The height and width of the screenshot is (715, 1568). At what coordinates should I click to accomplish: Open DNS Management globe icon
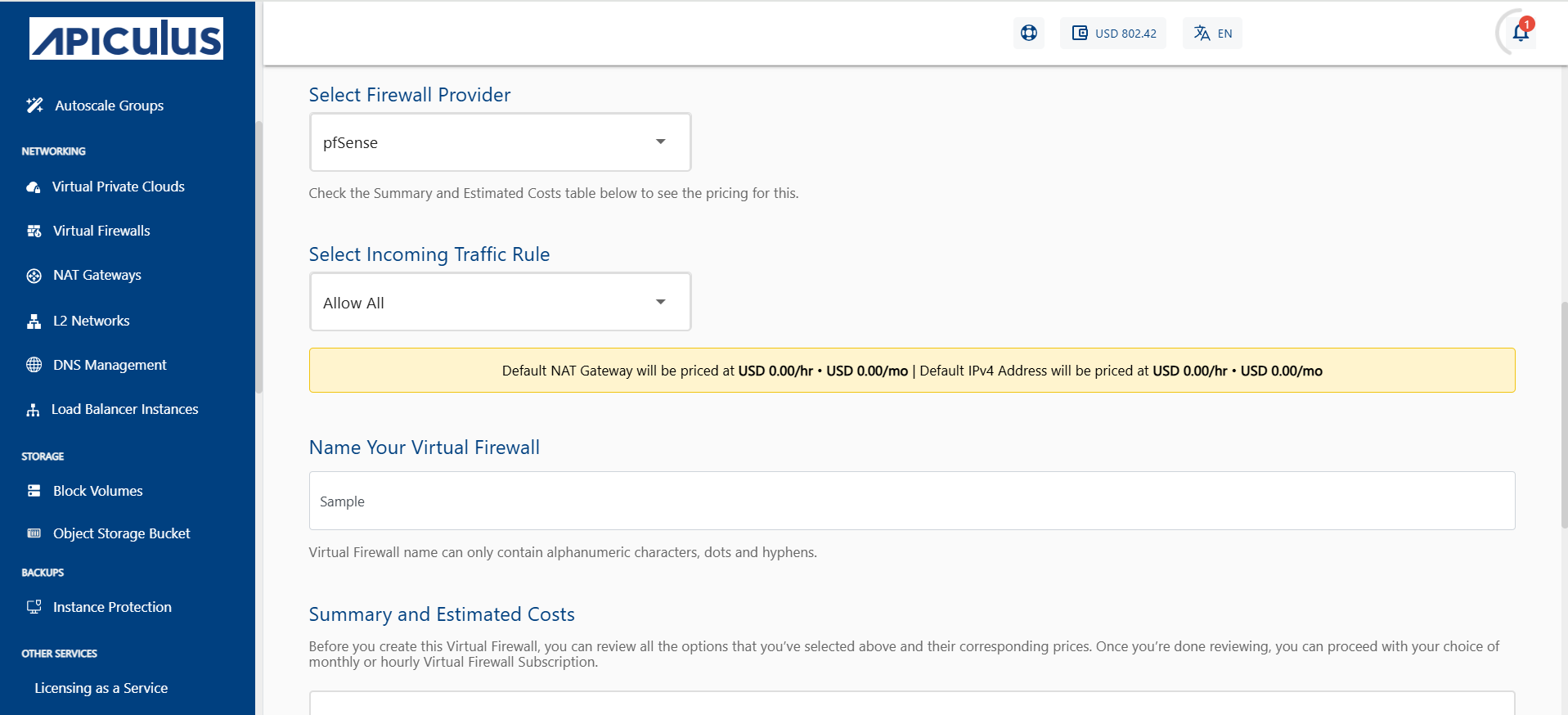[x=33, y=365]
